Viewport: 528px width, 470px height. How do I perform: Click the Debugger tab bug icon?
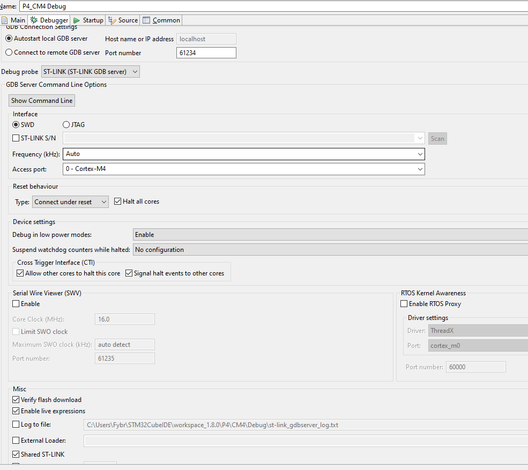34,20
